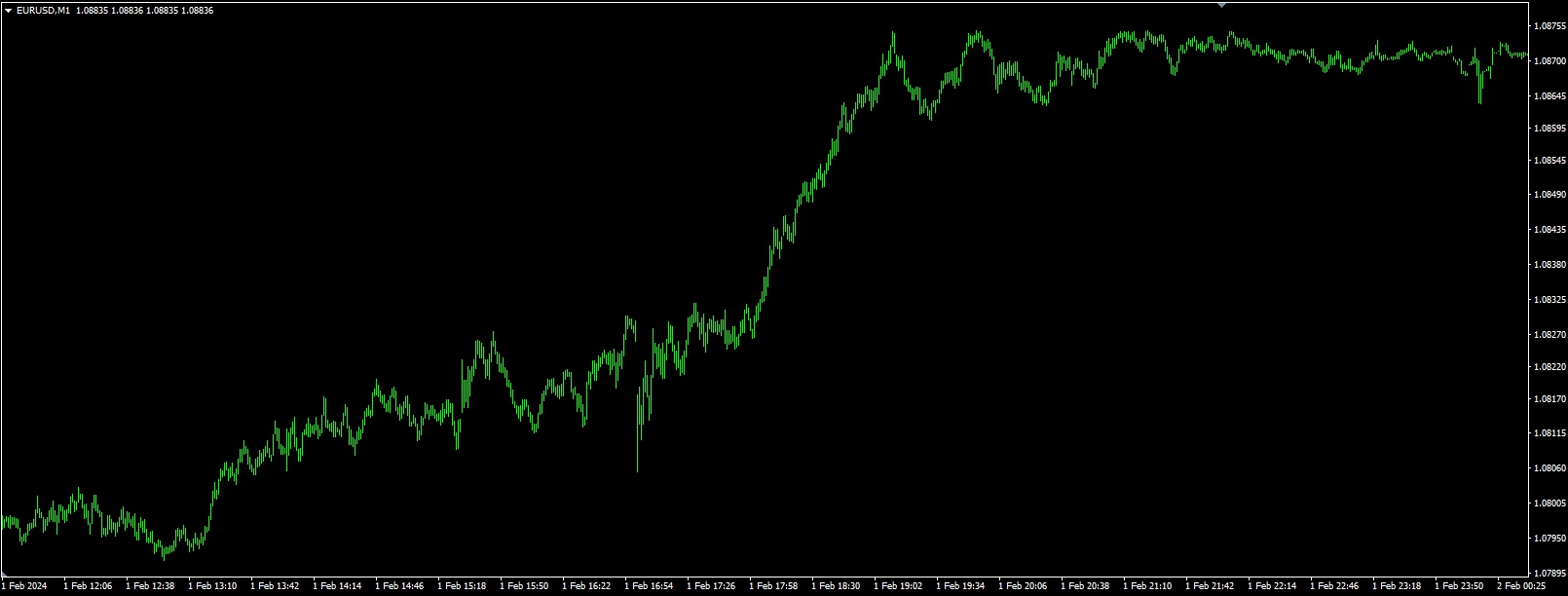Click the 1.07950 price label
The height and width of the screenshot is (596, 1568).
coord(1549,539)
